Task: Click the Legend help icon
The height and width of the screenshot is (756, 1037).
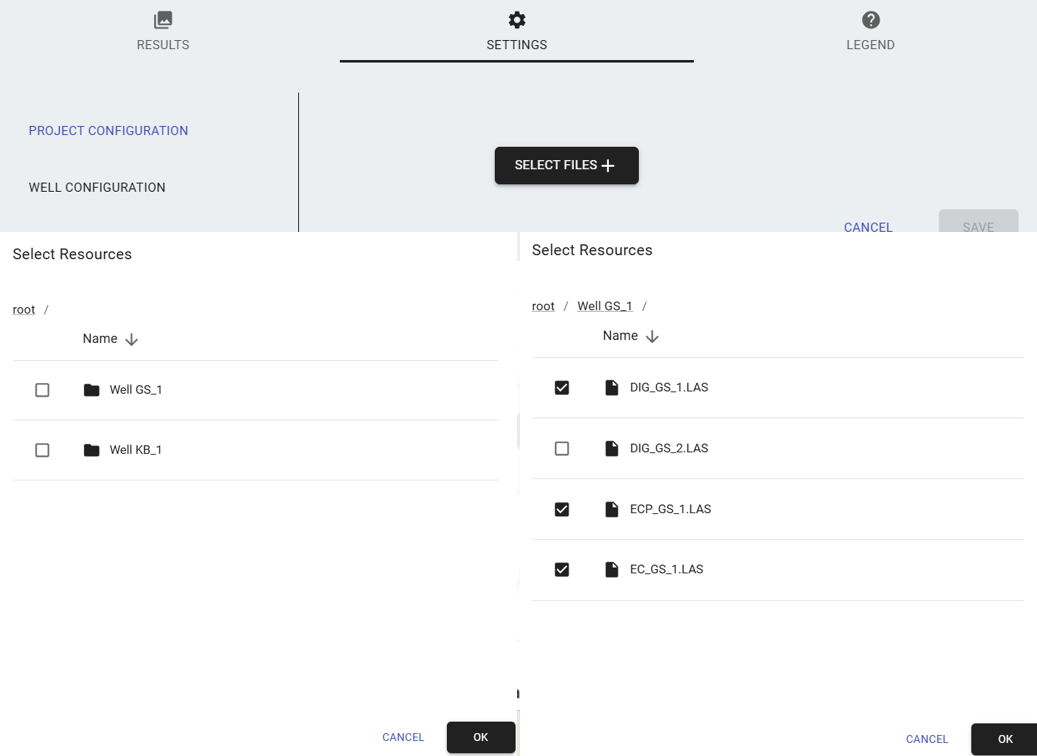Action: (x=870, y=20)
